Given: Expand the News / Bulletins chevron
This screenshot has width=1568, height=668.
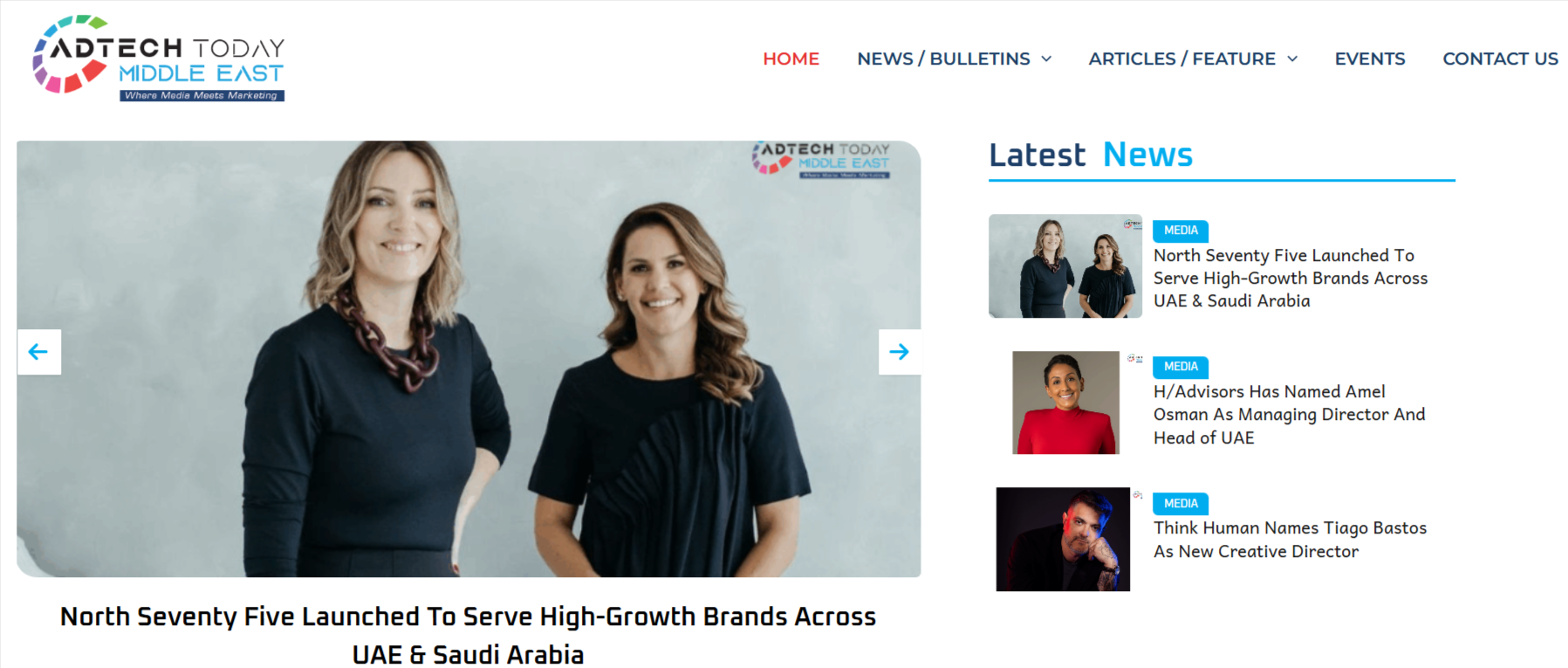Looking at the screenshot, I should tap(1046, 59).
